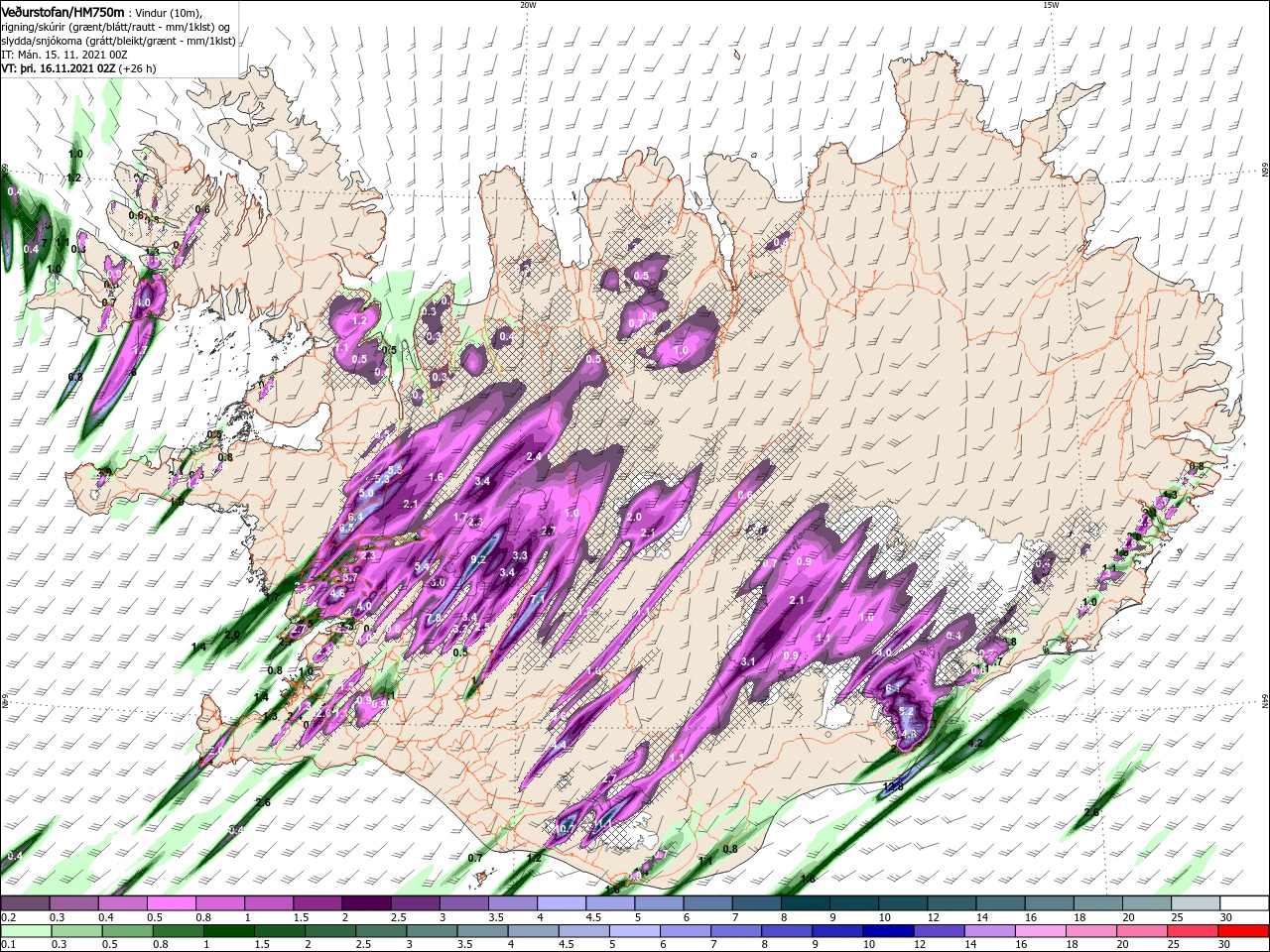Click the white swatch ending the snowfall legend

click(x=1243, y=903)
